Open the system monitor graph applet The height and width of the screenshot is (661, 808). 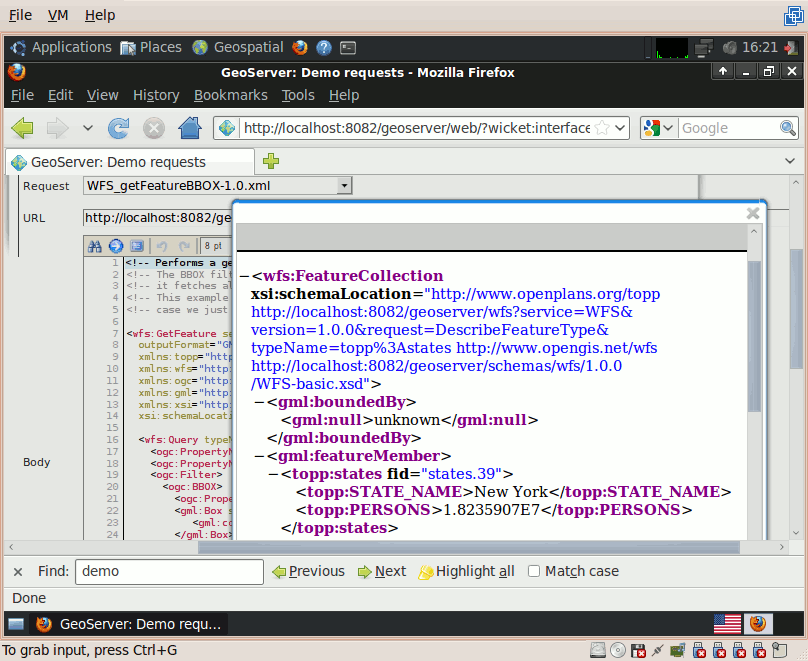click(672, 48)
